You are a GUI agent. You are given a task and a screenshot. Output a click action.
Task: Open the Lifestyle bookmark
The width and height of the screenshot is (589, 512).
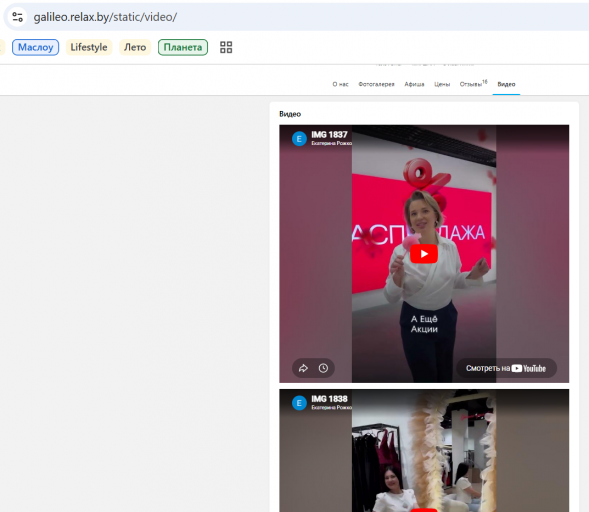click(x=89, y=47)
